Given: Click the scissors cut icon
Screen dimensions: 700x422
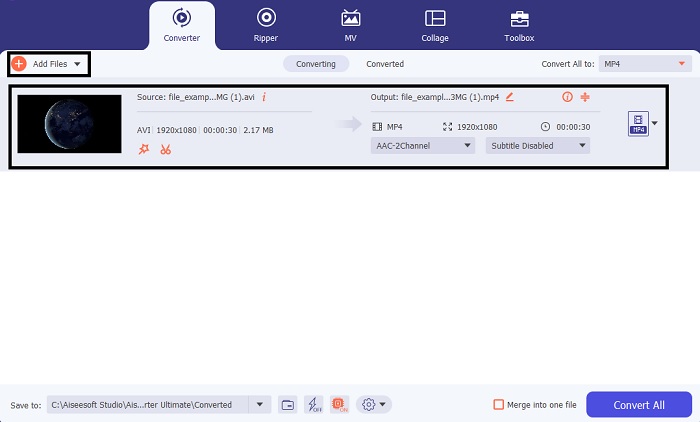Looking at the screenshot, I should [165, 149].
